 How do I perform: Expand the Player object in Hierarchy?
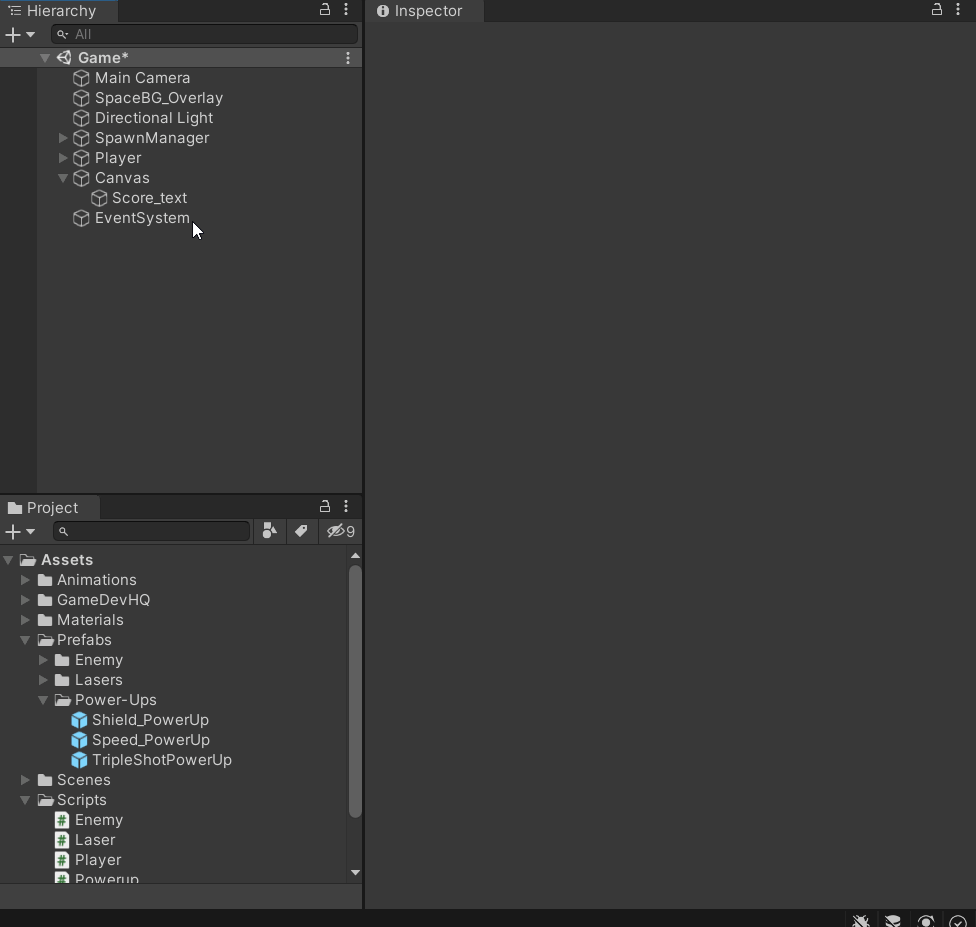pos(63,158)
